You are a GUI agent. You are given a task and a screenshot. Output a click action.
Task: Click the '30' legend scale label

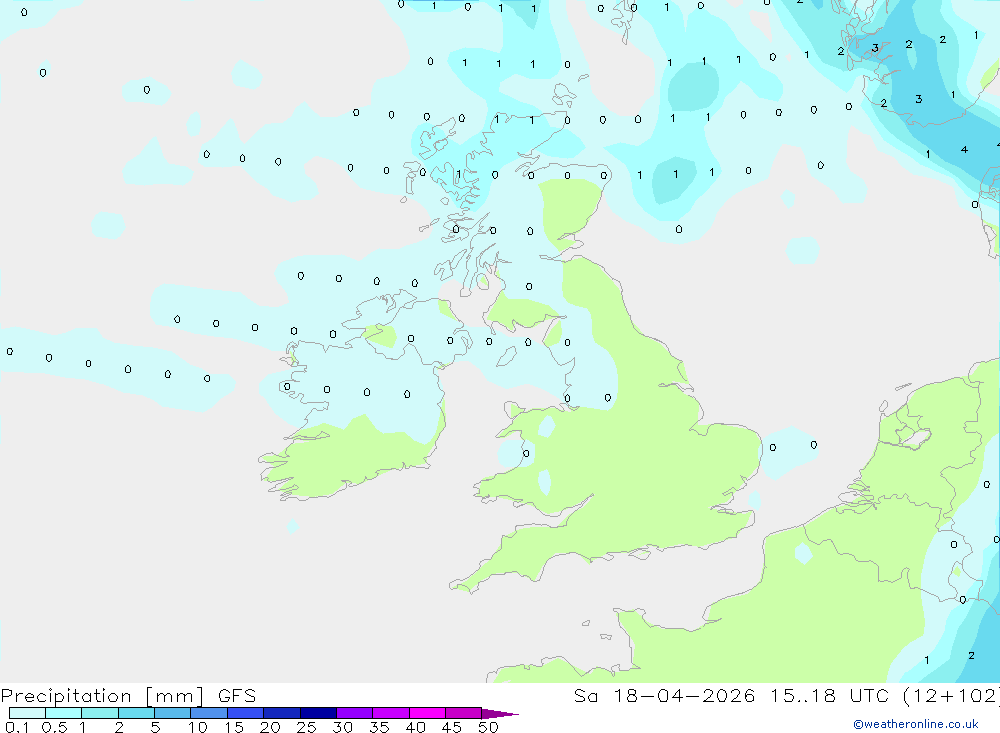click(x=342, y=727)
